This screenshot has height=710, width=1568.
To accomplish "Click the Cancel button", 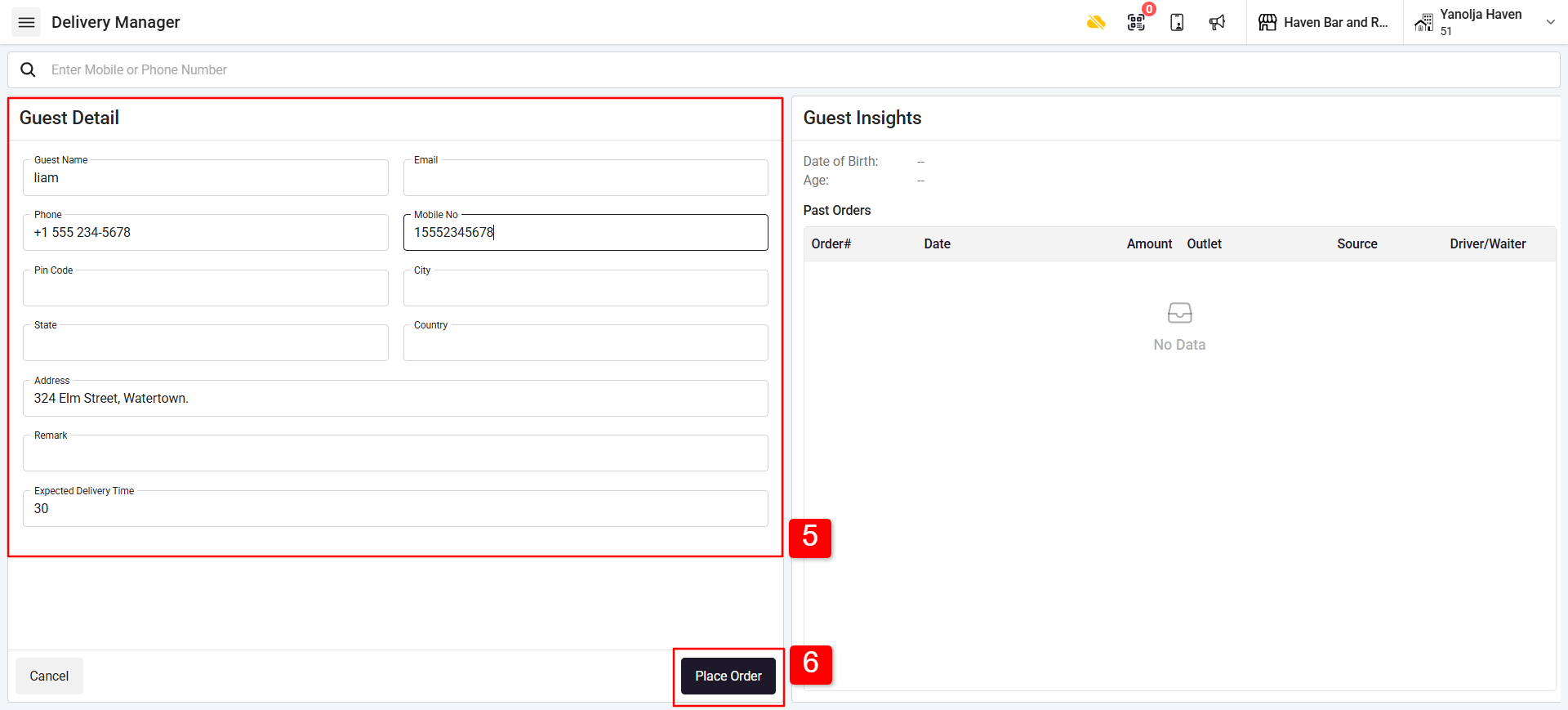I will pos(49,676).
